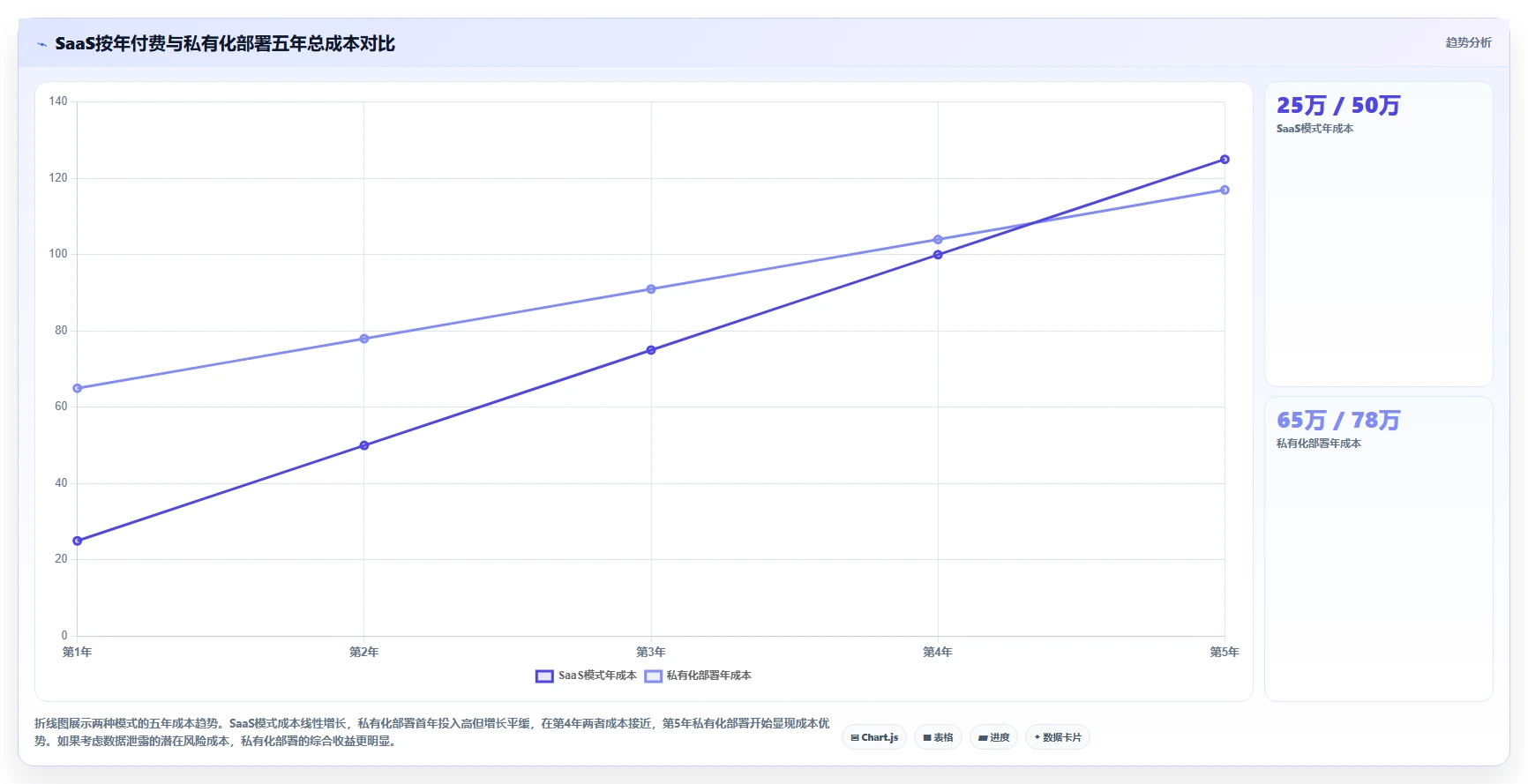The width and height of the screenshot is (1528, 784).
Task: Click the trend icon beside the chart title
Action: [41, 44]
